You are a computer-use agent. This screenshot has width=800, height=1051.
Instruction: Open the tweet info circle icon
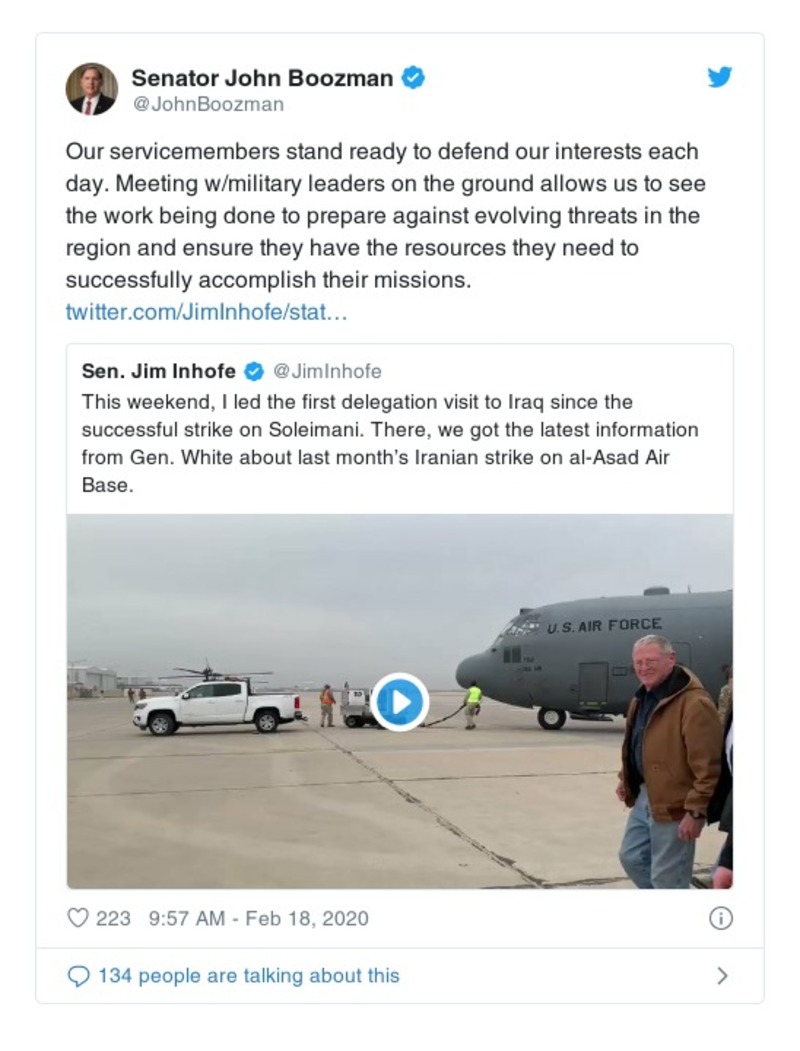[720, 918]
